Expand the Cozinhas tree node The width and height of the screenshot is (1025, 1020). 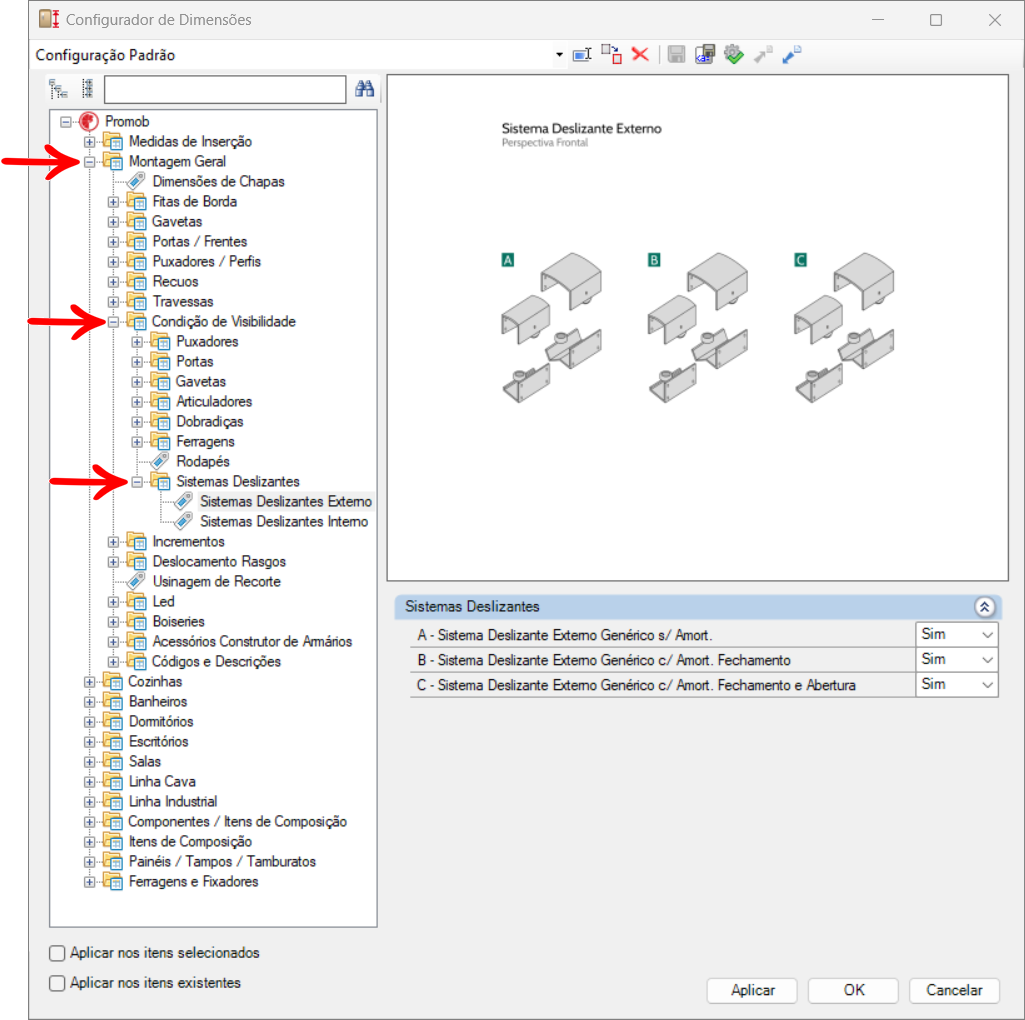(90, 682)
